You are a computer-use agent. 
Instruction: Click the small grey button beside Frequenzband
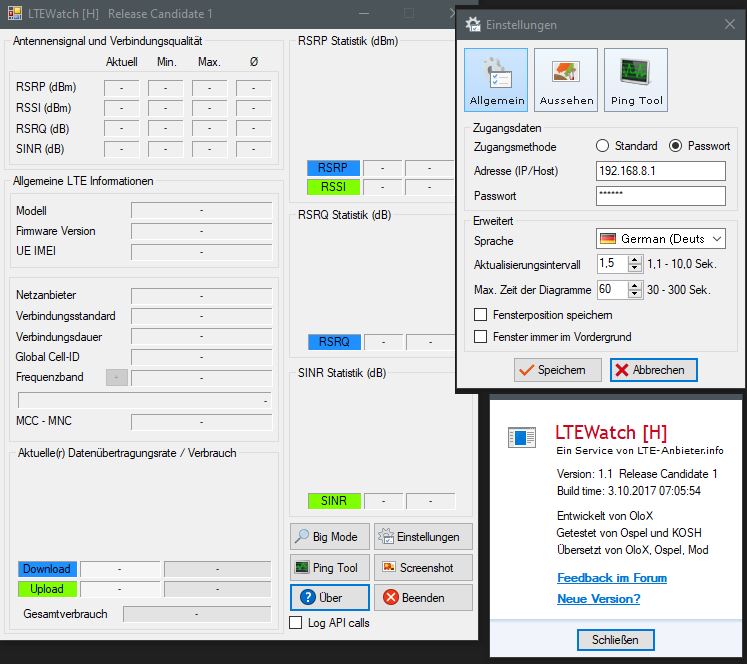(117, 377)
